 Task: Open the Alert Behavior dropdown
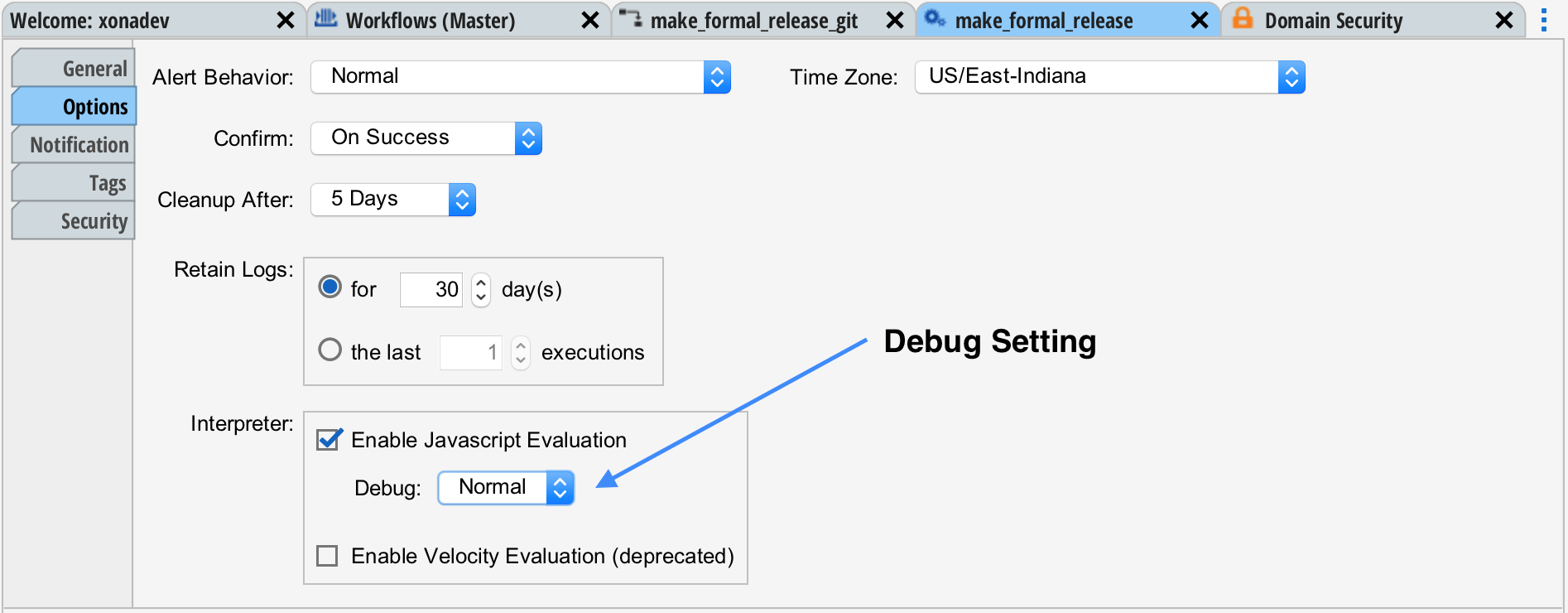(715, 76)
